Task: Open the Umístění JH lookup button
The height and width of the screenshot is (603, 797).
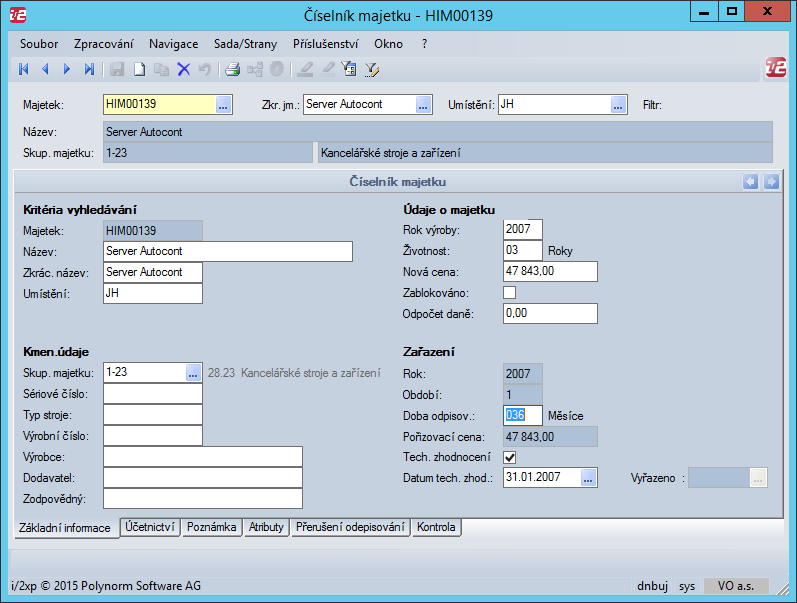Action: [618, 105]
